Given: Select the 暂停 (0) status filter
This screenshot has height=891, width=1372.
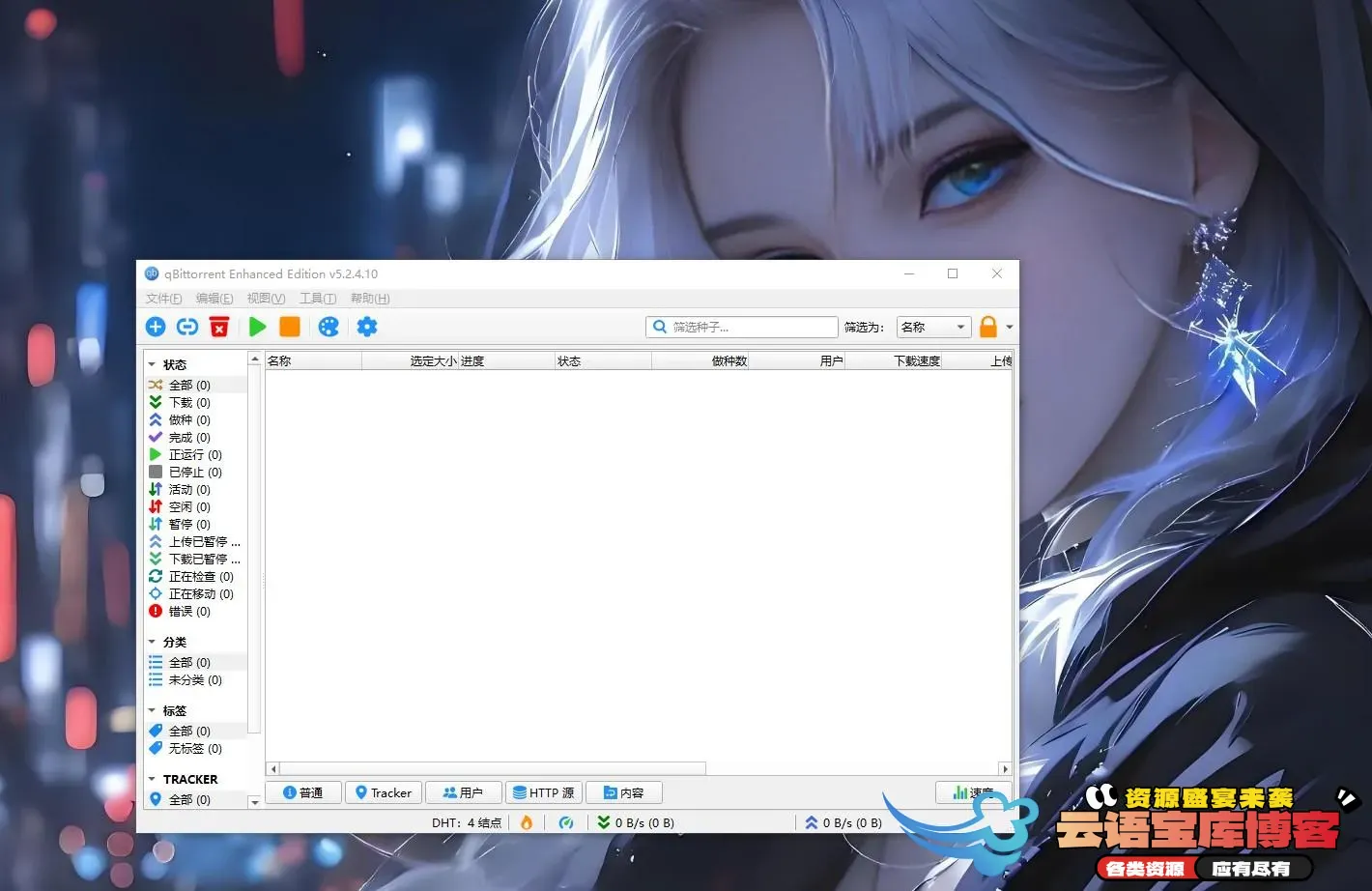Looking at the screenshot, I should click(196, 524).
